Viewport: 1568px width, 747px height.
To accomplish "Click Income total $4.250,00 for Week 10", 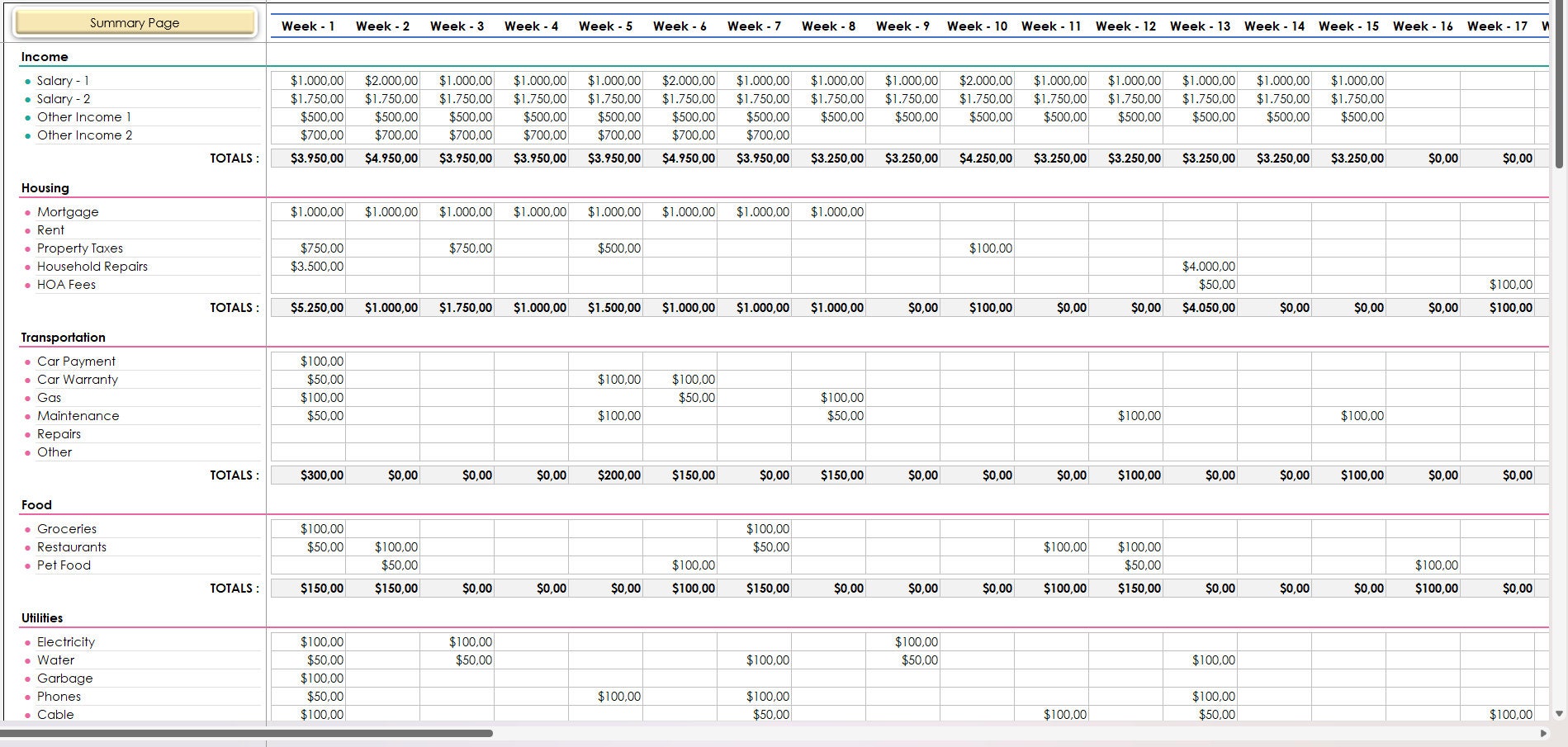I will pyautogui.click(x=978, y=158).
